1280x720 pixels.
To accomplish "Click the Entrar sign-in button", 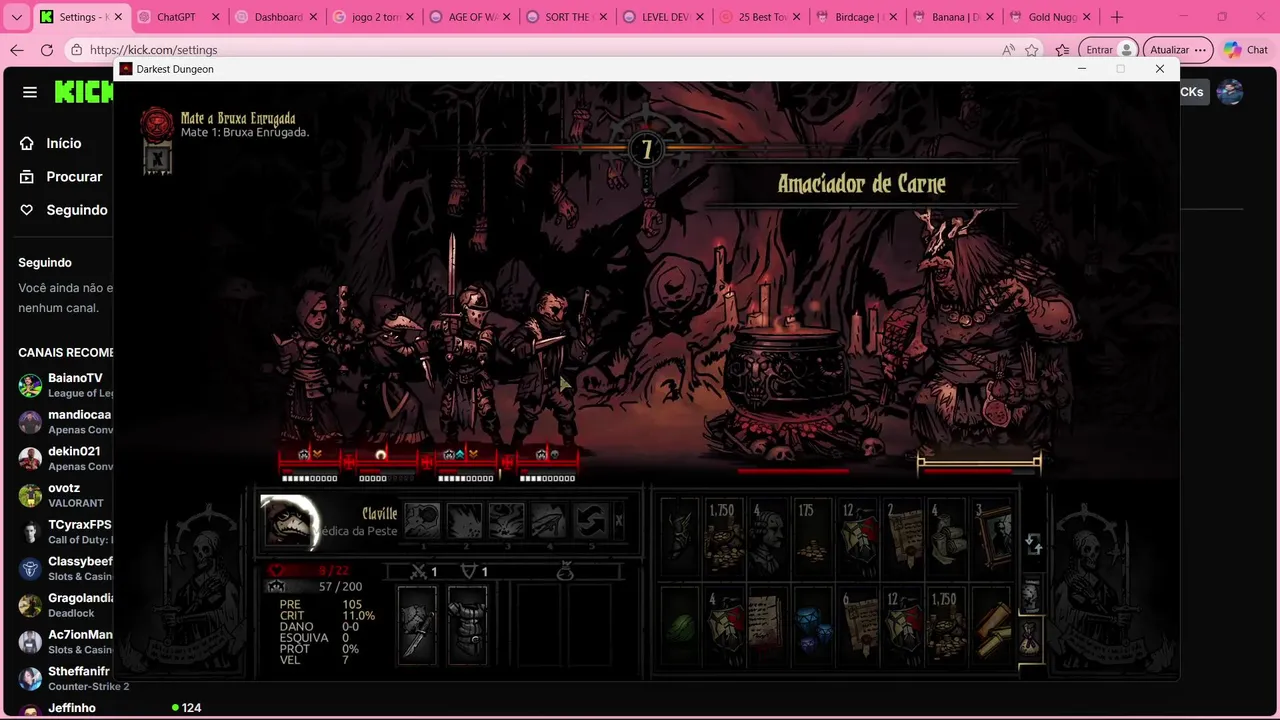I will tap(1110, 50).
